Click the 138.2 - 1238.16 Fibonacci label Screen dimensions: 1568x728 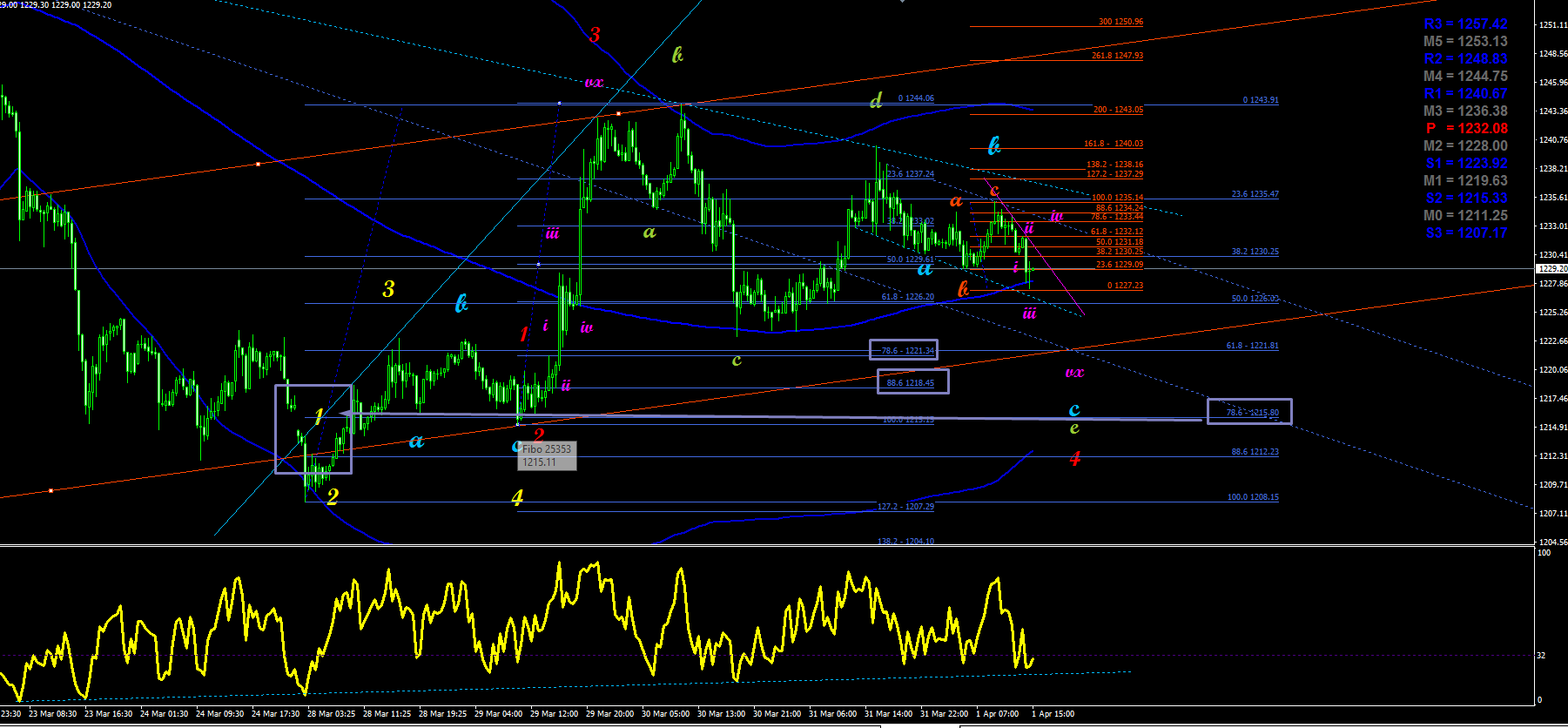point(1114,165)
